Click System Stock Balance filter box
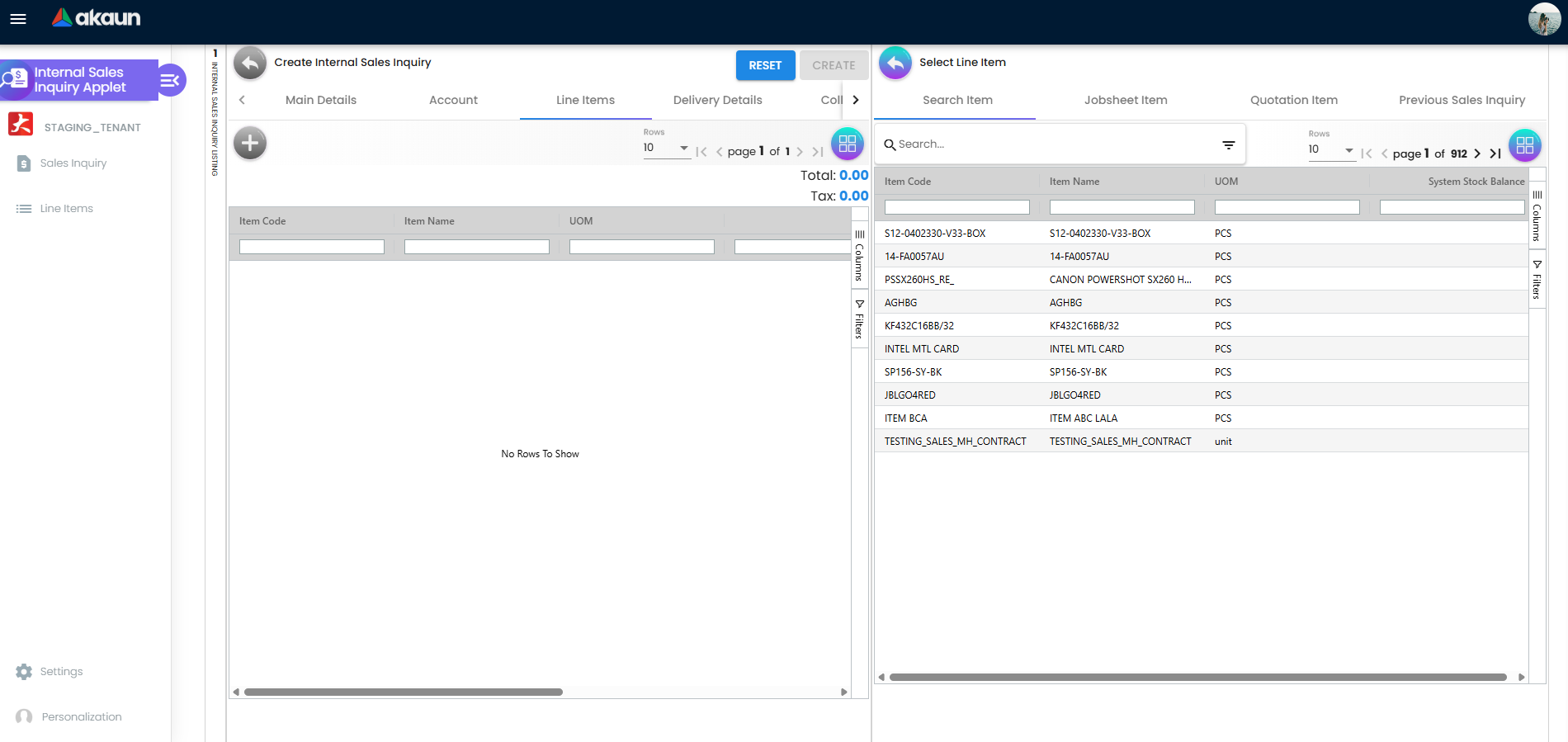1568x742 pixels. point(1452,207)
